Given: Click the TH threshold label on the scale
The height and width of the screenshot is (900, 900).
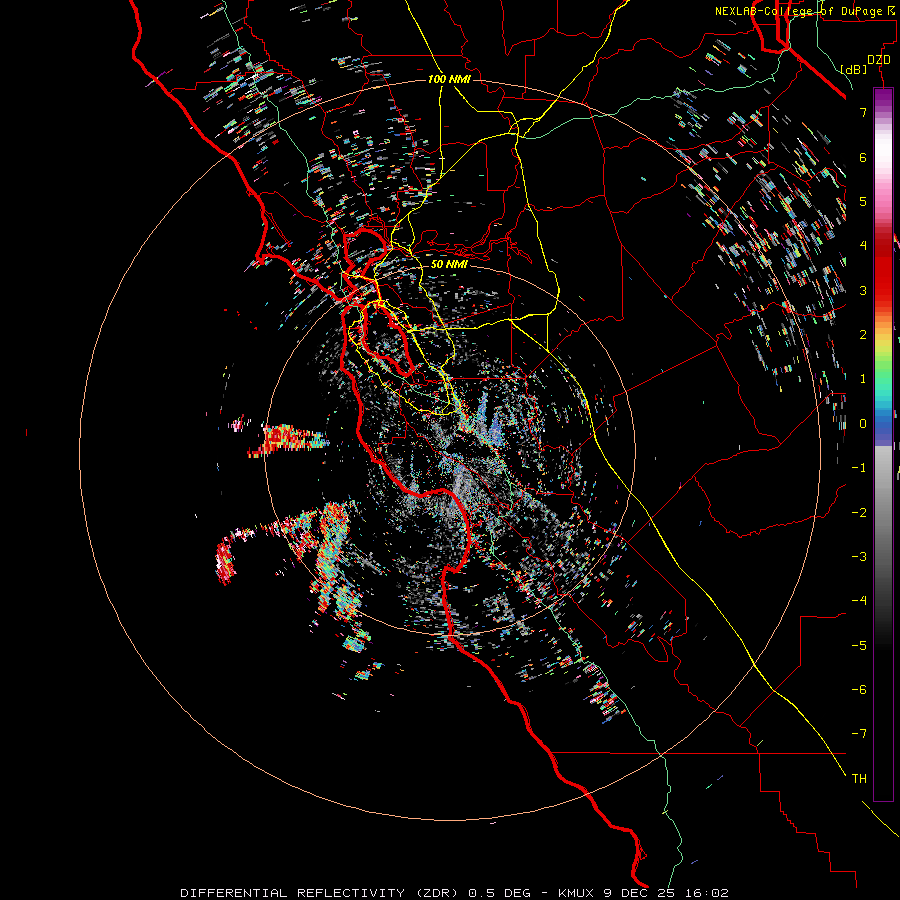Looking at the screenshot, I should pyautogui.click(x=859, y=778).
